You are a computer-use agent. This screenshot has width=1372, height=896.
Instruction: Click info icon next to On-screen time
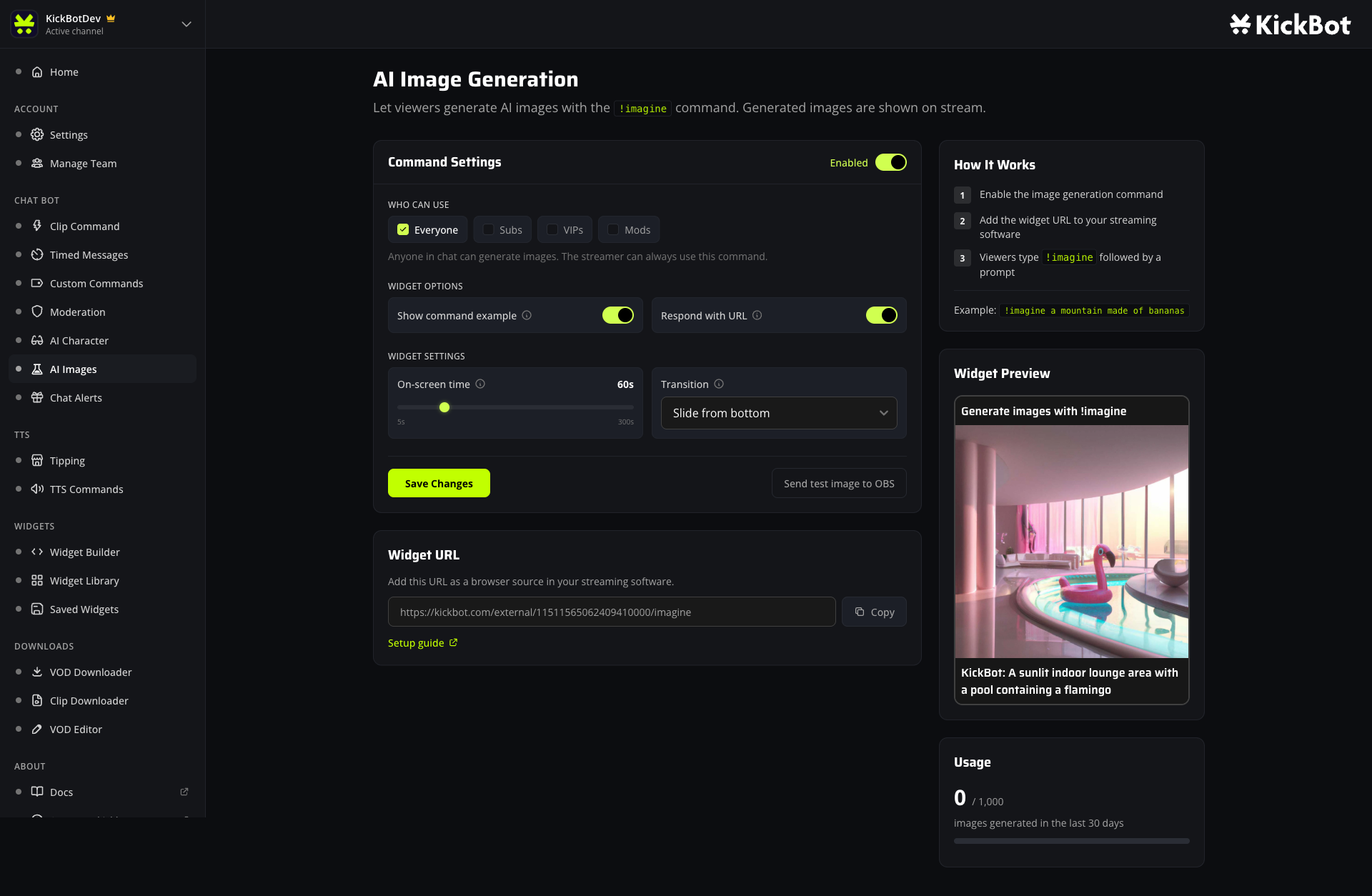point(480,384)
